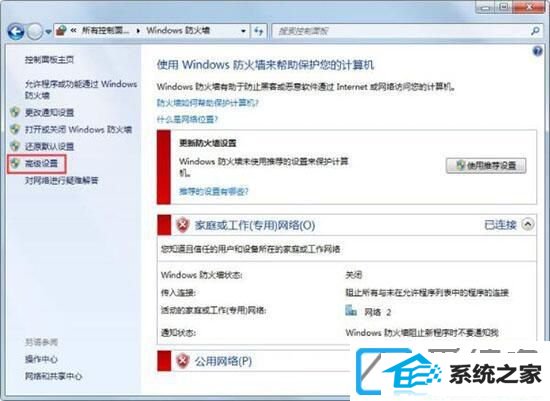Open the help question mark icon

537,52
